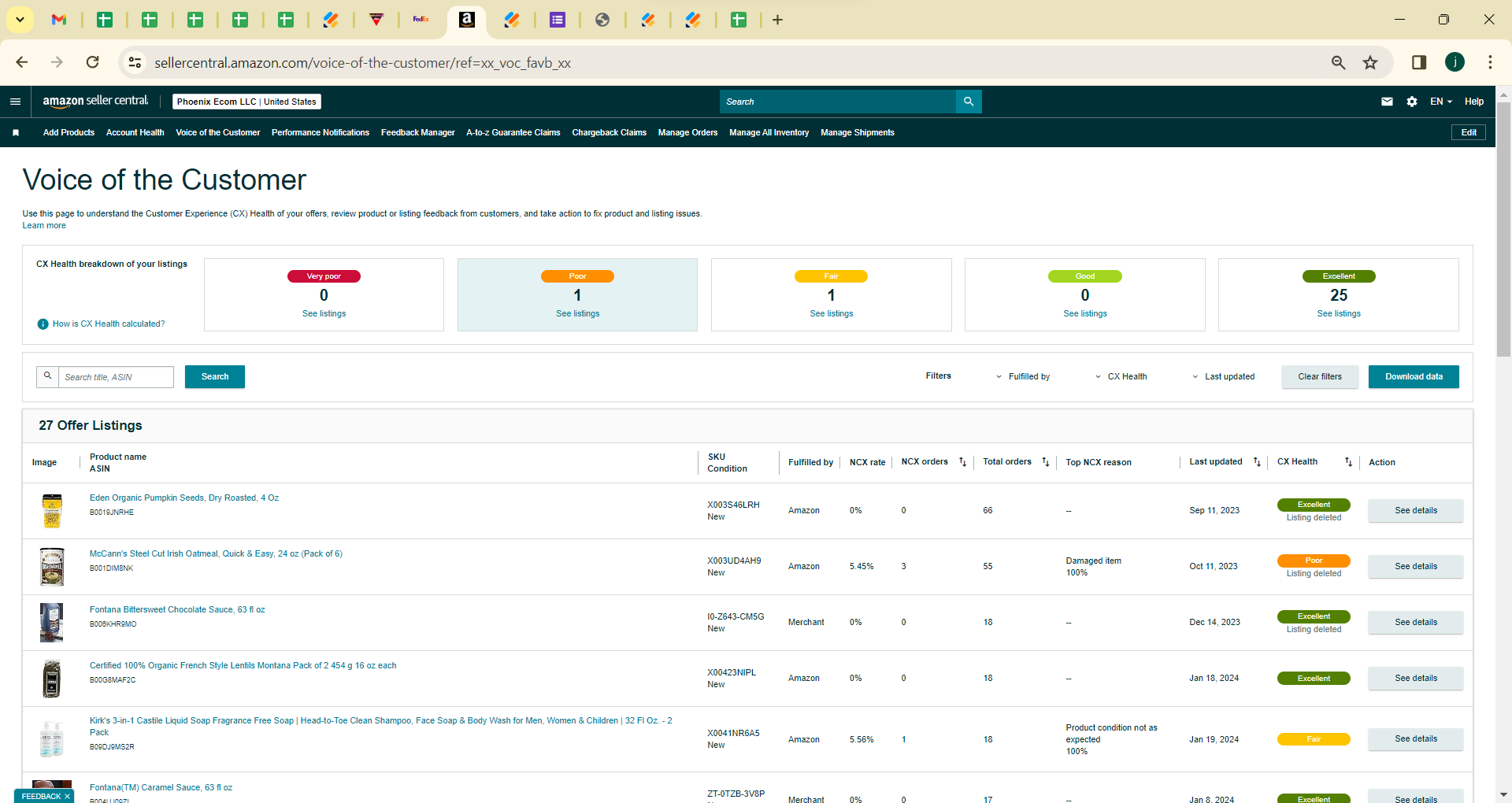Sort by NCX orders column arrows
This screenshot has width=1512, height=803.
962,462
